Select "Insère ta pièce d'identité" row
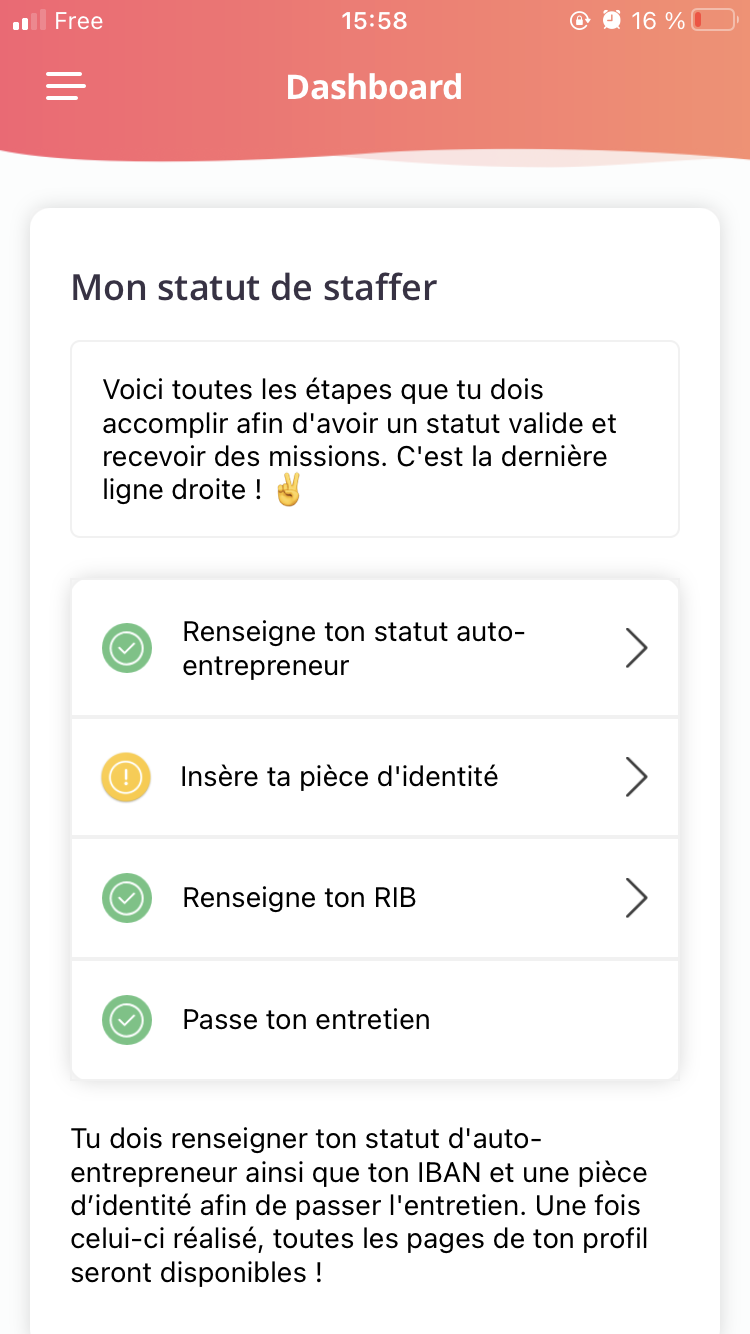This screenshot has height=1334, width=750. (x=375, y=777)
